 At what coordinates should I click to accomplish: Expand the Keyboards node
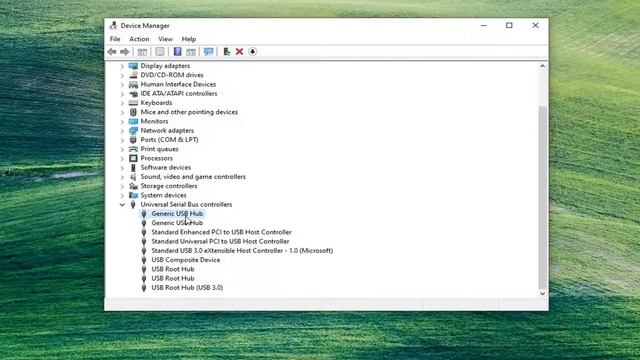(122, 103)
